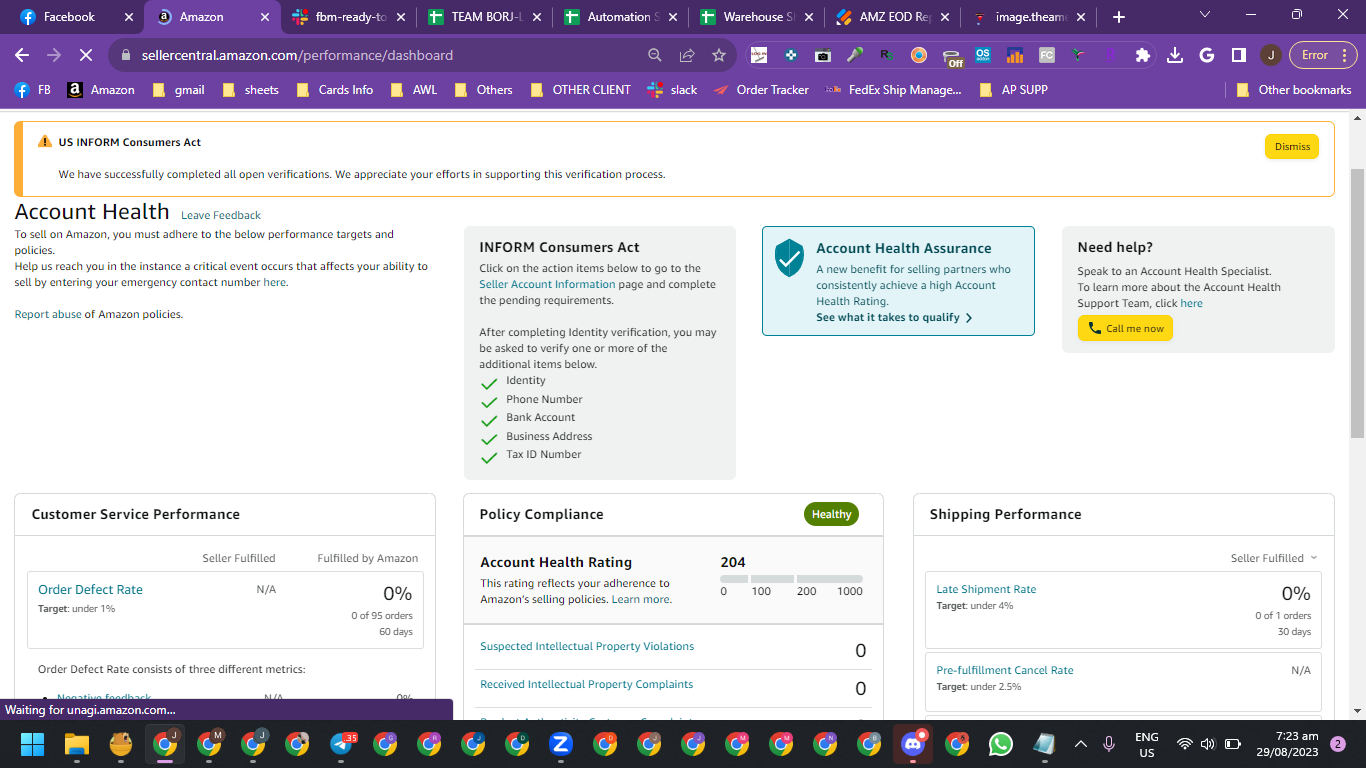This screenshot has width=1366, height=768.
Task: Open the Extensions puzzle piece menu
Action: click(x=1143, y=55)
